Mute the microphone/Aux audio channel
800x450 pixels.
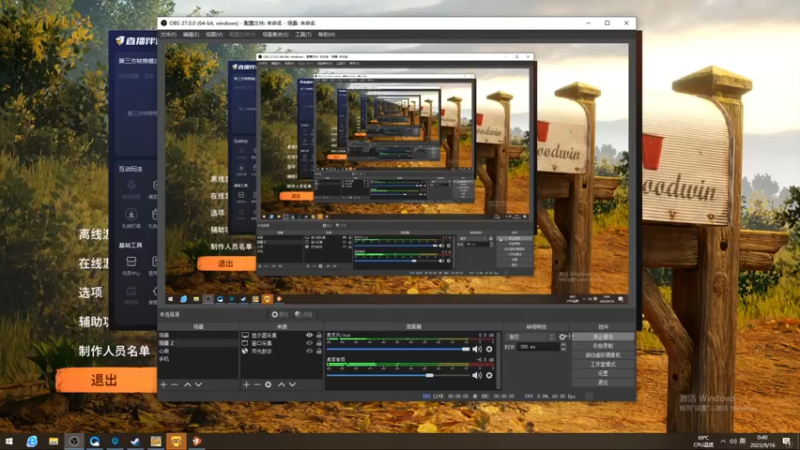click(477, 349)
